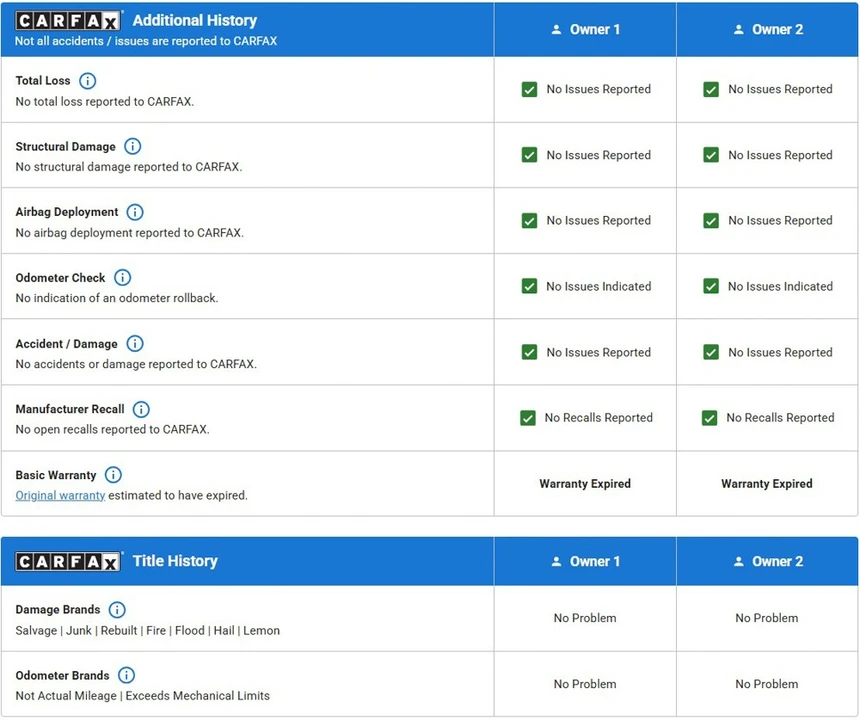Open the Odometer Brands info icon
The image size is (860, 720).
pyautogui.click(x=127, y=675)
